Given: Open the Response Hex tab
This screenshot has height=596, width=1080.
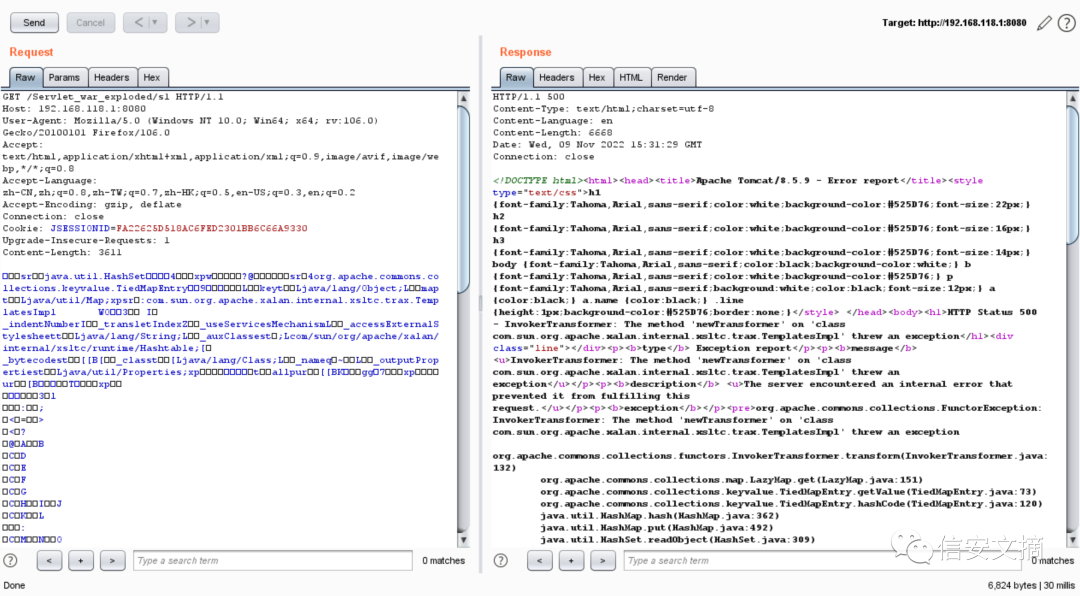Looking at the screenshot, I should pos(597,77).
